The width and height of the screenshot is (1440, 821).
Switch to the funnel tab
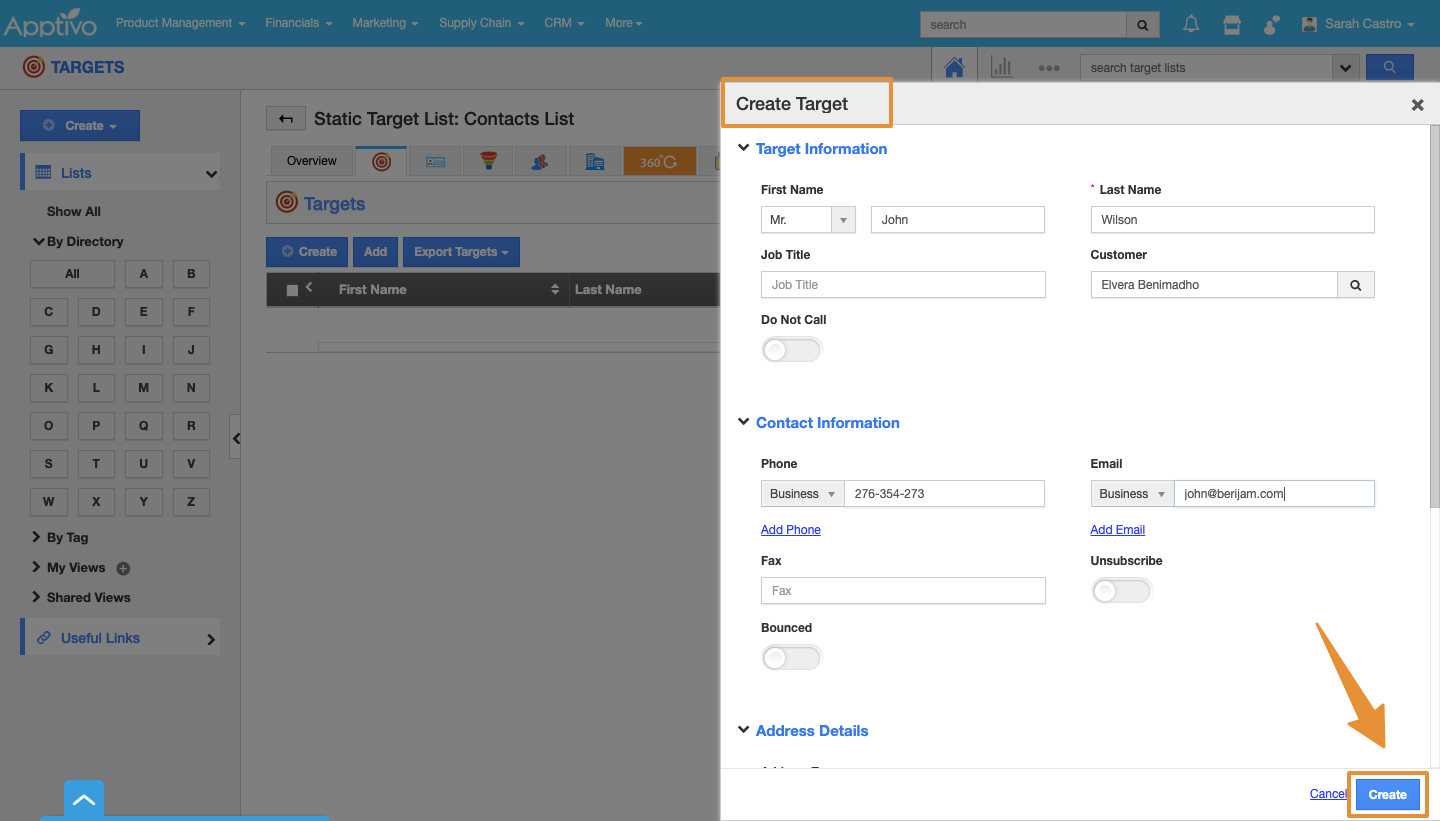point(489,161)
